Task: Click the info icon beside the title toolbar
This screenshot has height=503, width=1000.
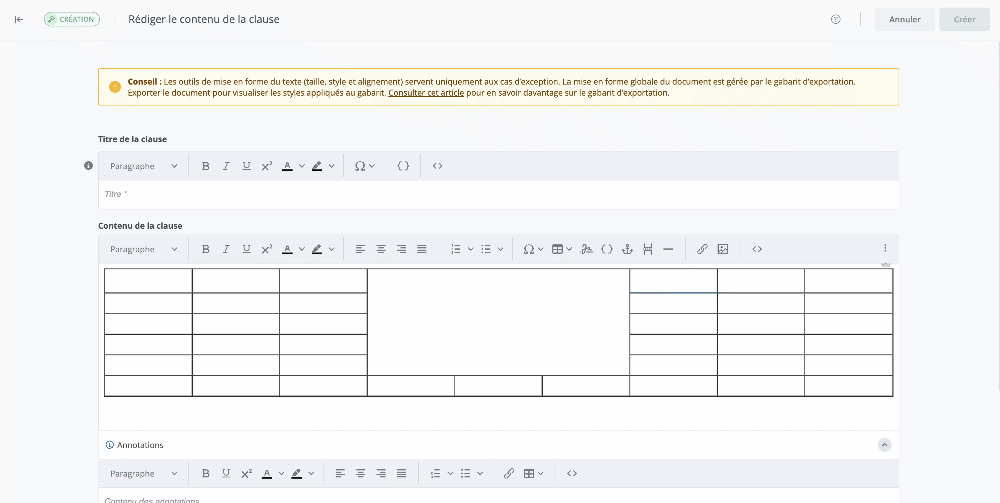Action: [x=88, y=166]
